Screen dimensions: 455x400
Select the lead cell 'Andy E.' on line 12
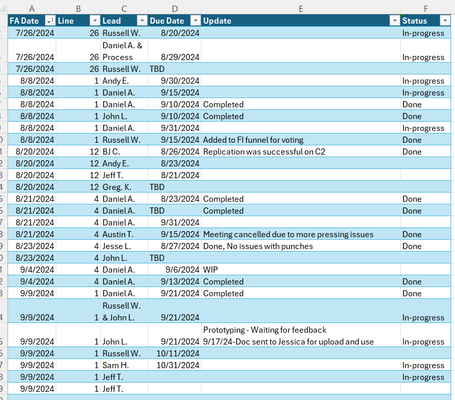(x=124, y=163)
